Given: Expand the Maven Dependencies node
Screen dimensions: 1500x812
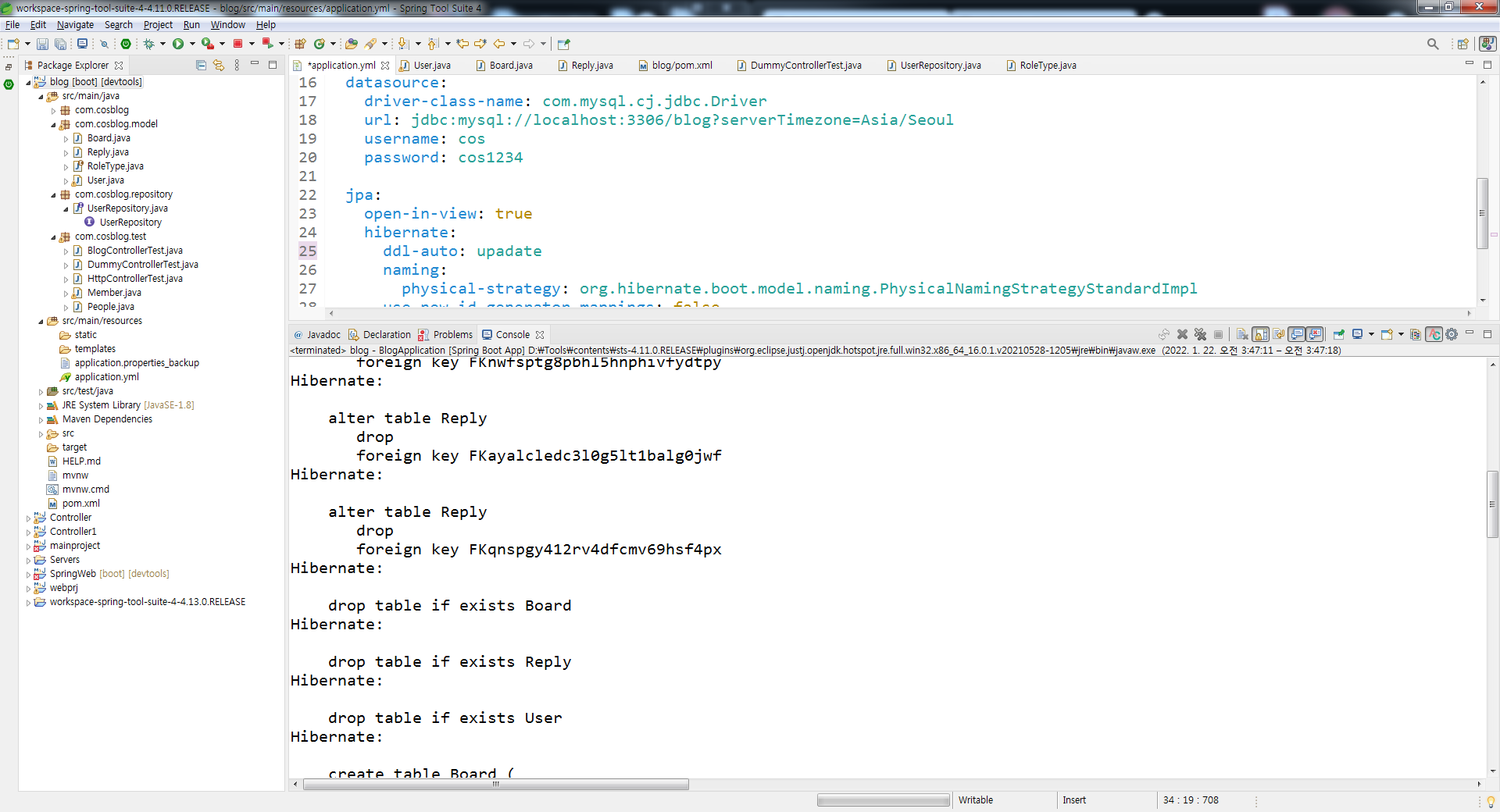Looking at the screenshot, I should tap(41, 420).
